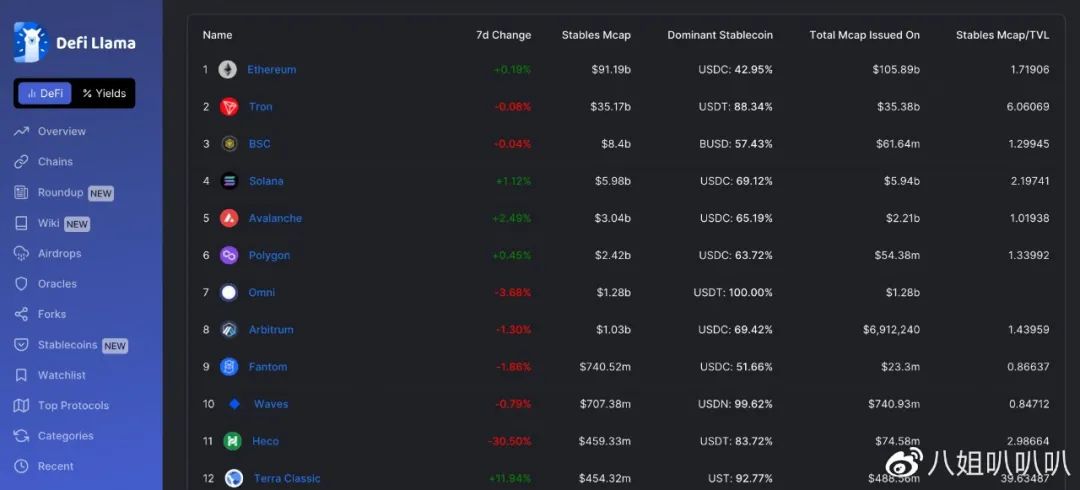
Task: Click the Ethereum chain icon
Action: point(228,70)
